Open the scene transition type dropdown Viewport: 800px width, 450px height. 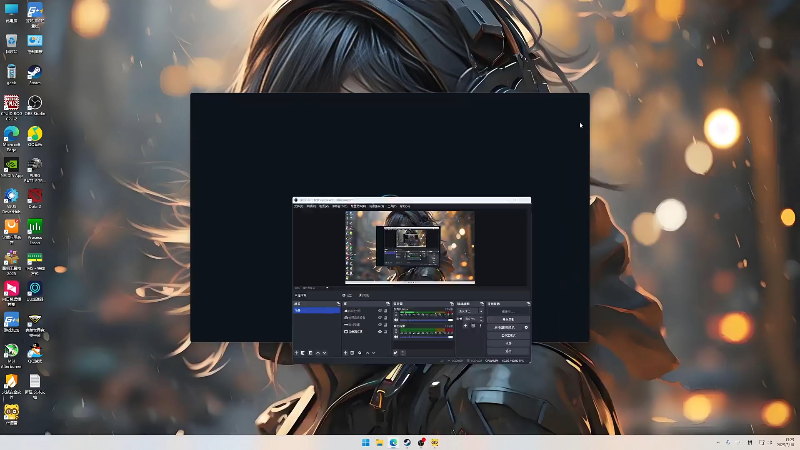[470, 311]
